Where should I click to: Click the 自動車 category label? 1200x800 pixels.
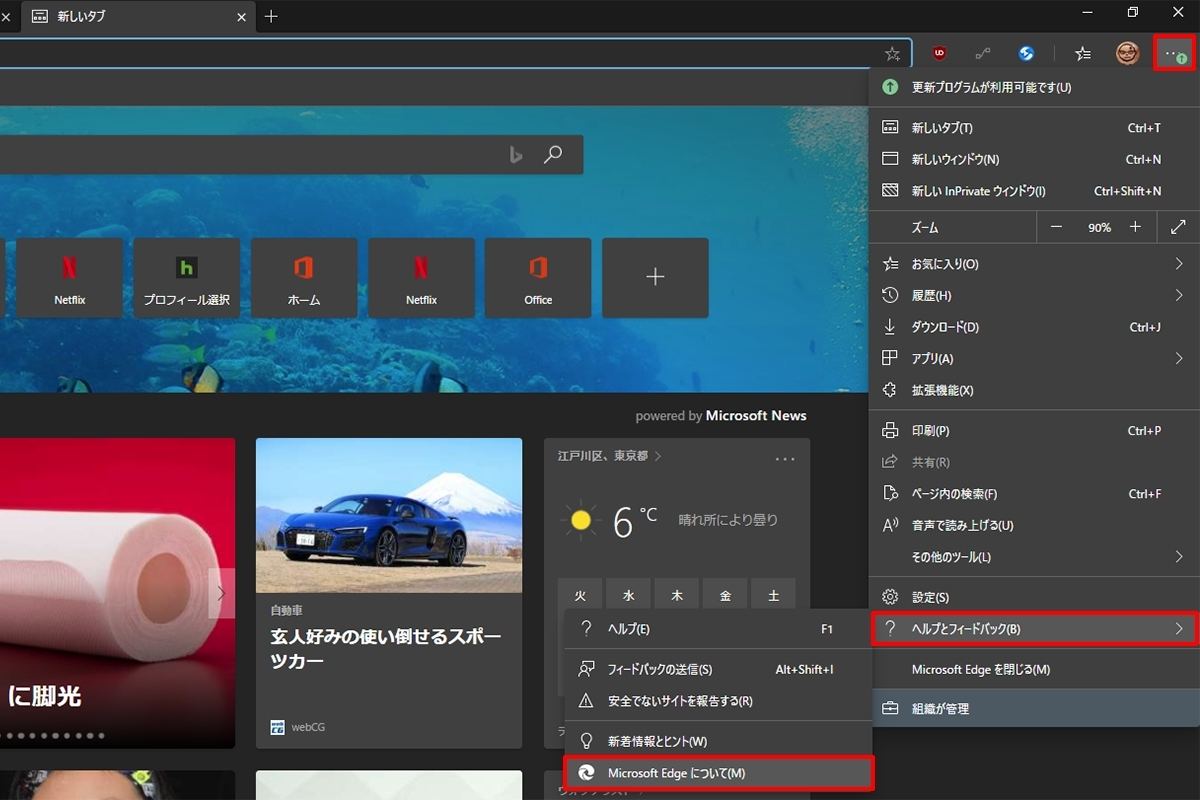pos(286,610)
